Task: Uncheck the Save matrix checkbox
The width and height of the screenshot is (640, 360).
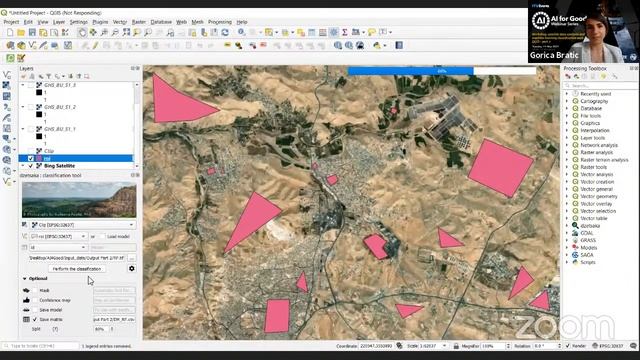Action: pos(35,320)
